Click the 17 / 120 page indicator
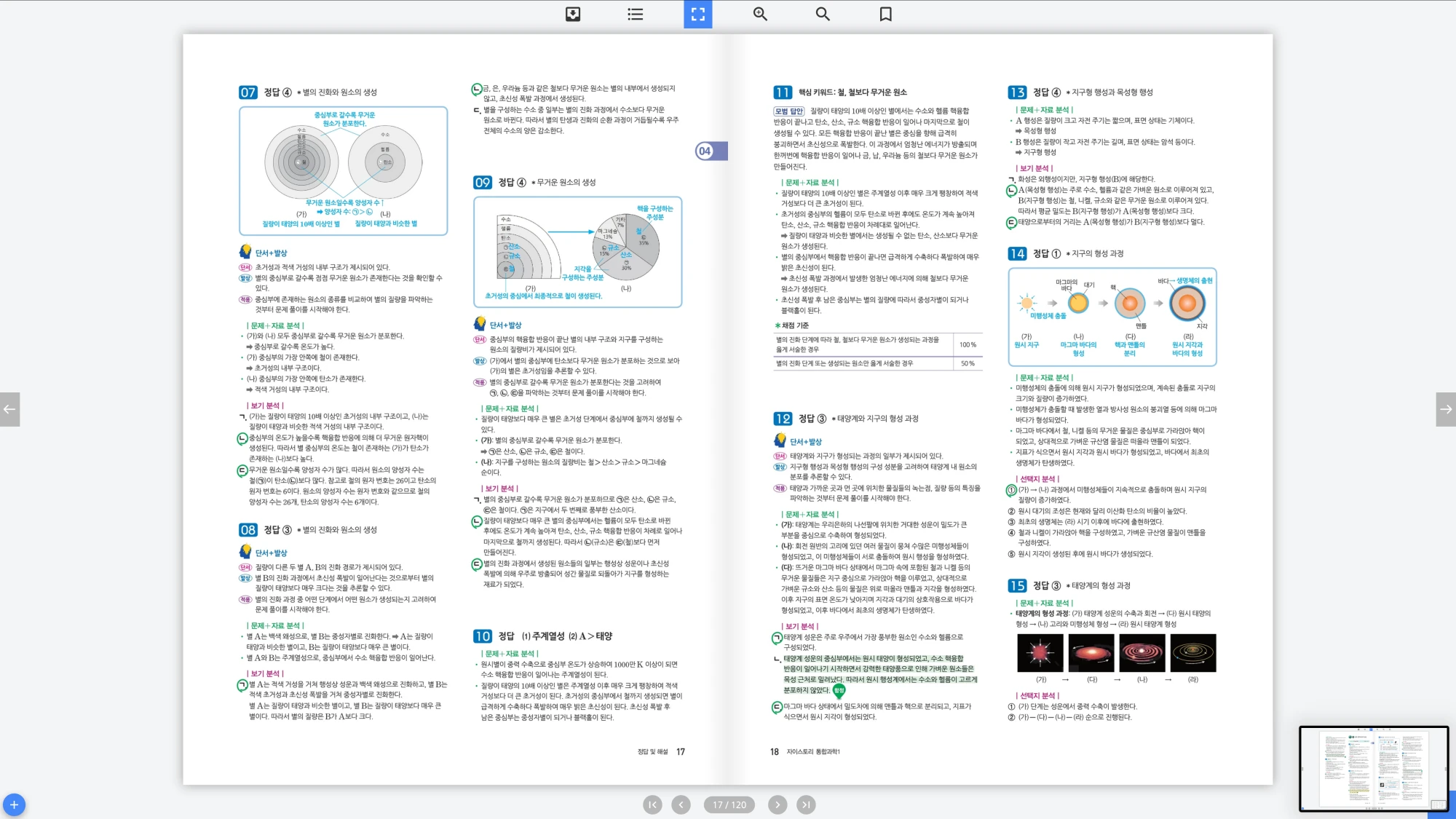This screenshot has height=819, width=1456. 729,804
